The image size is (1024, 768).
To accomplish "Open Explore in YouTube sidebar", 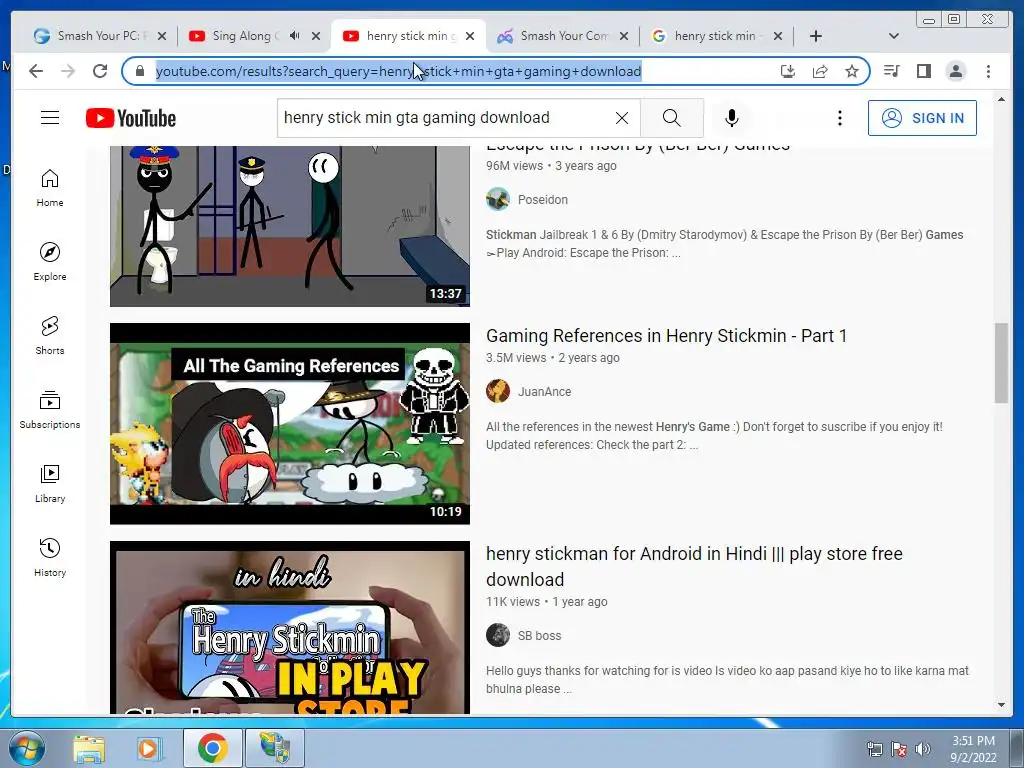I will pos(50,262).
